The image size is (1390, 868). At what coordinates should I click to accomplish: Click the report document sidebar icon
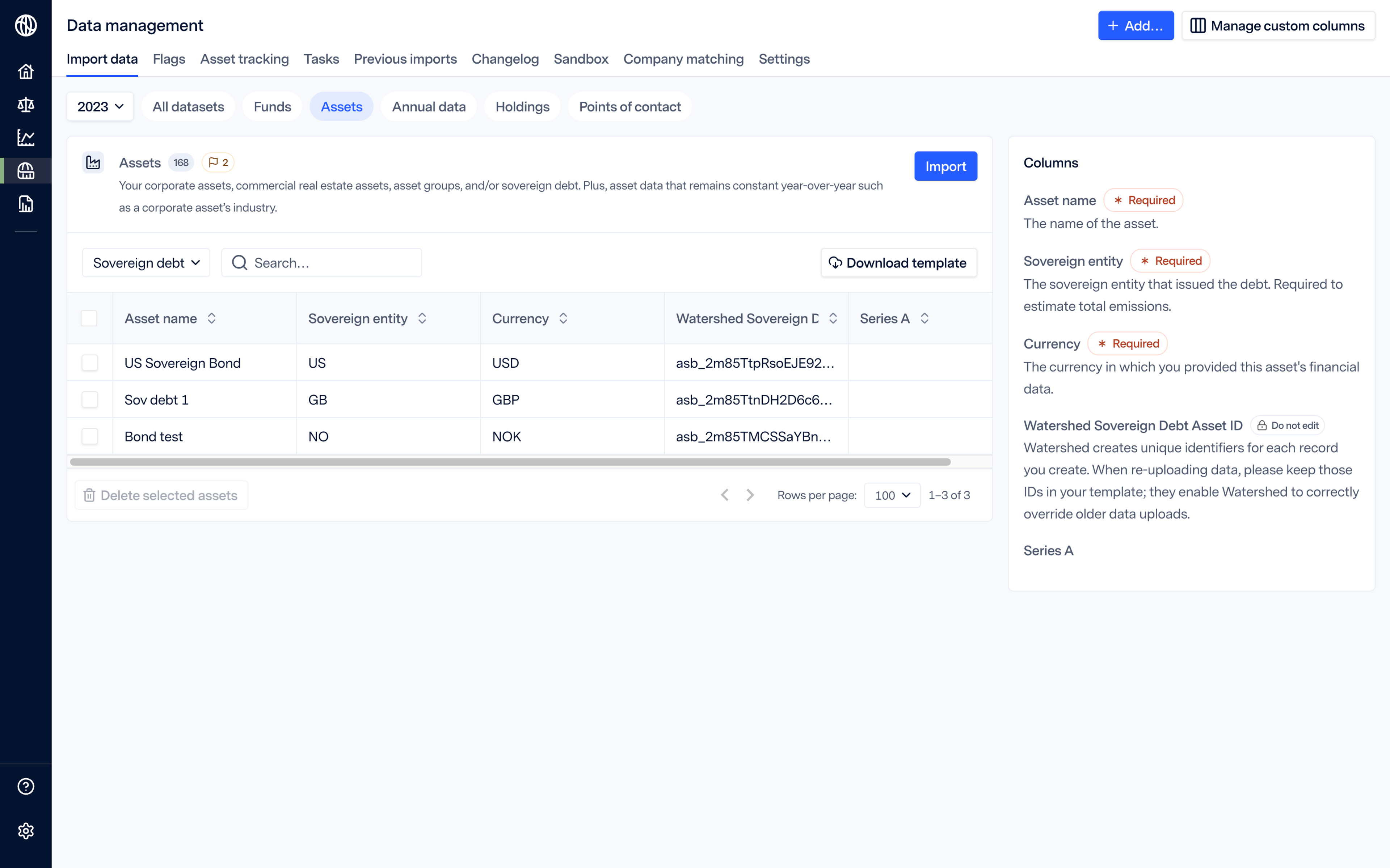25,204
